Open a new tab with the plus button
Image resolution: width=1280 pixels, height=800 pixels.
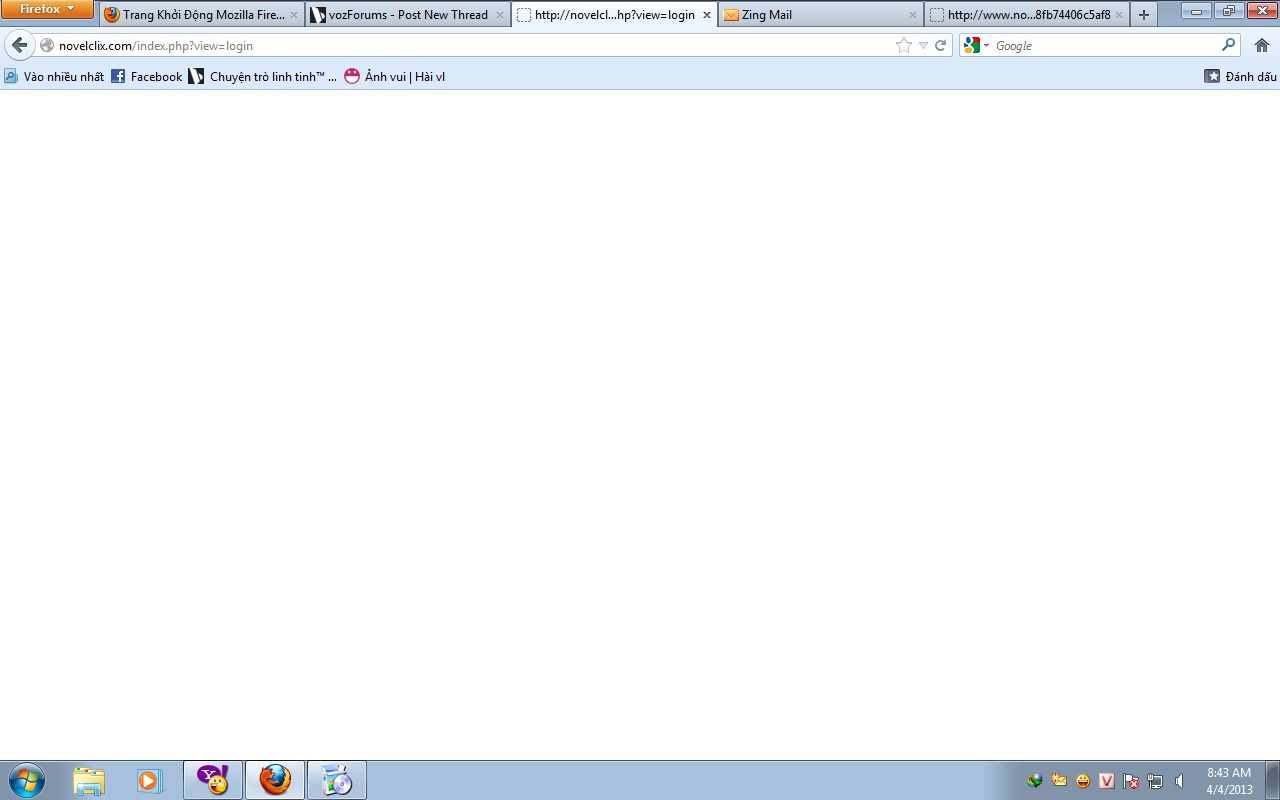coord(1144,15)
